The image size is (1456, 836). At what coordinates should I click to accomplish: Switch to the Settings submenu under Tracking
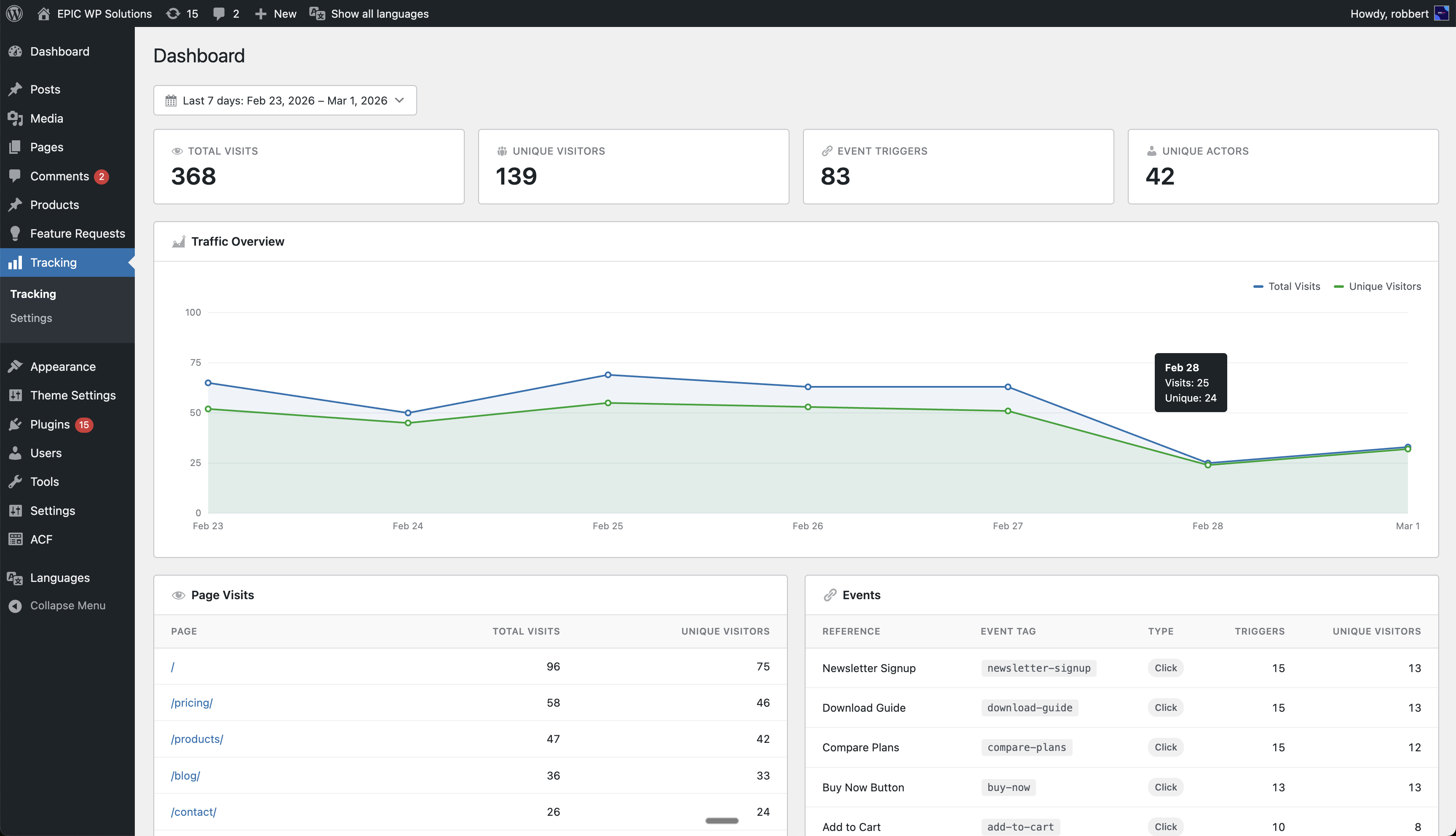(31, 318)
